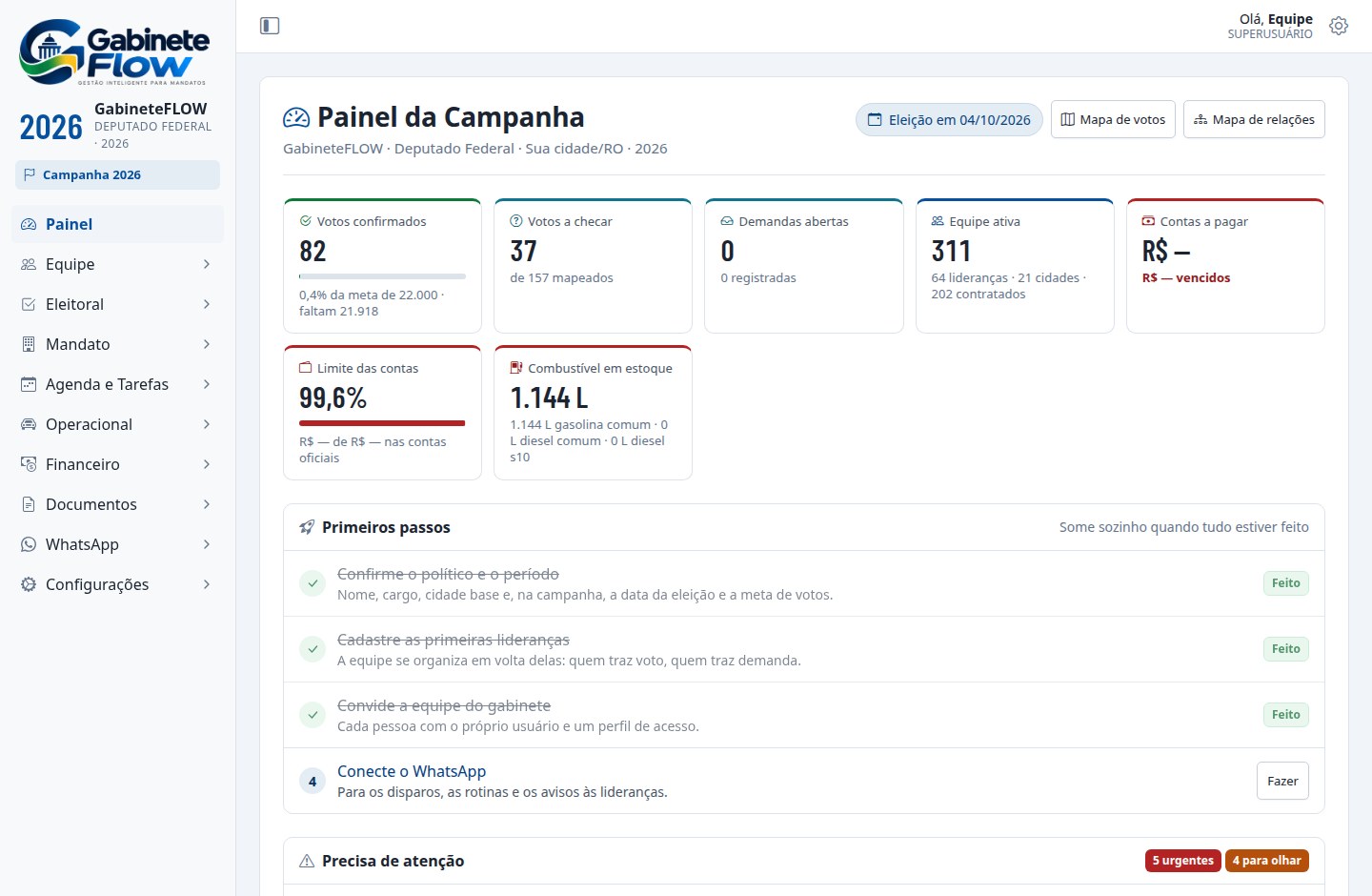Click the Operacional car icon in sidebar
Viewport: 1372px width, 896px height.
pyautogui.click(x=29, y=424)
